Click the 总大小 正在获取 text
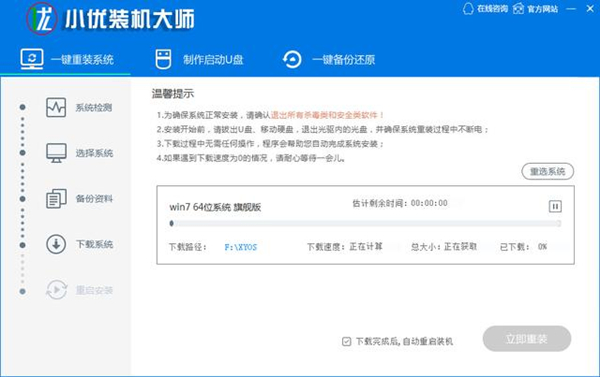Image resolution: width=600 pixels, height=377 pixels. (444, 246)
